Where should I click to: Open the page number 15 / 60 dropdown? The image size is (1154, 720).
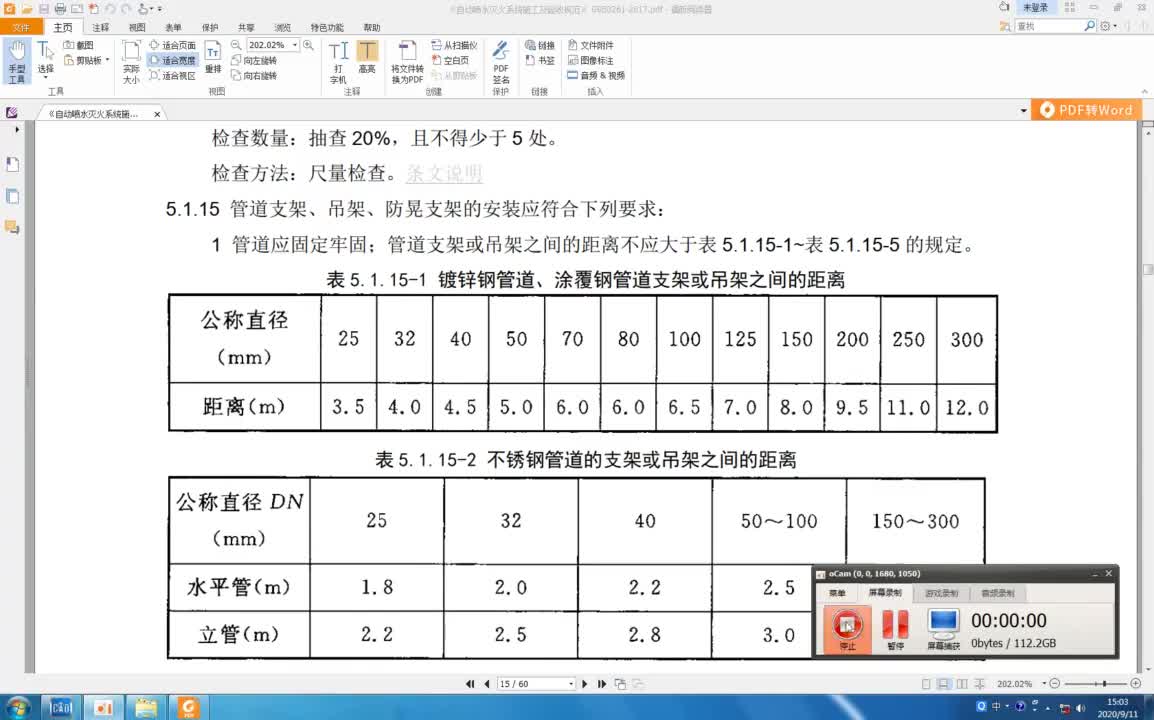pos(571,684)
